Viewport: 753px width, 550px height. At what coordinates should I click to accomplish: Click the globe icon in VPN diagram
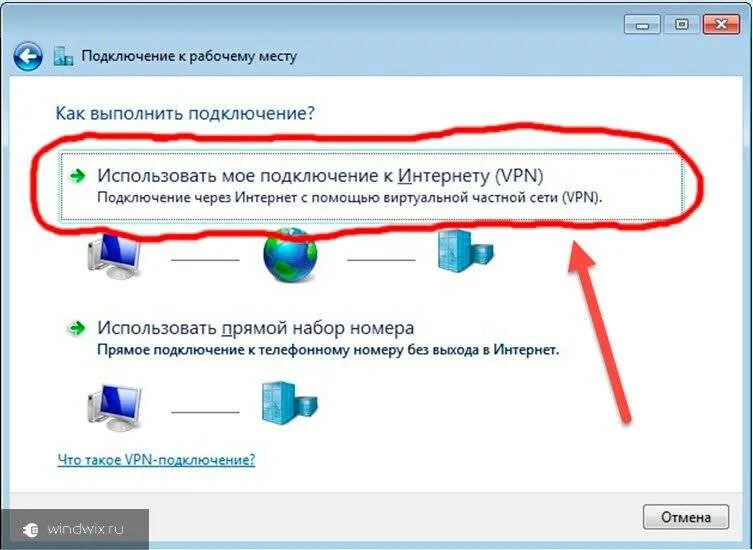pyautogui.click(x=290, y=255)
